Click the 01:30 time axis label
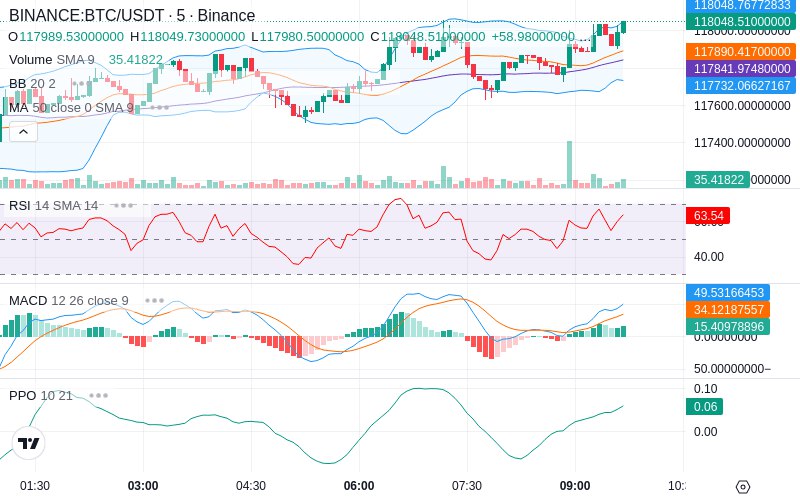Image resolution: width=800 pixels, height=500 pixels. (x=35, y=486)
